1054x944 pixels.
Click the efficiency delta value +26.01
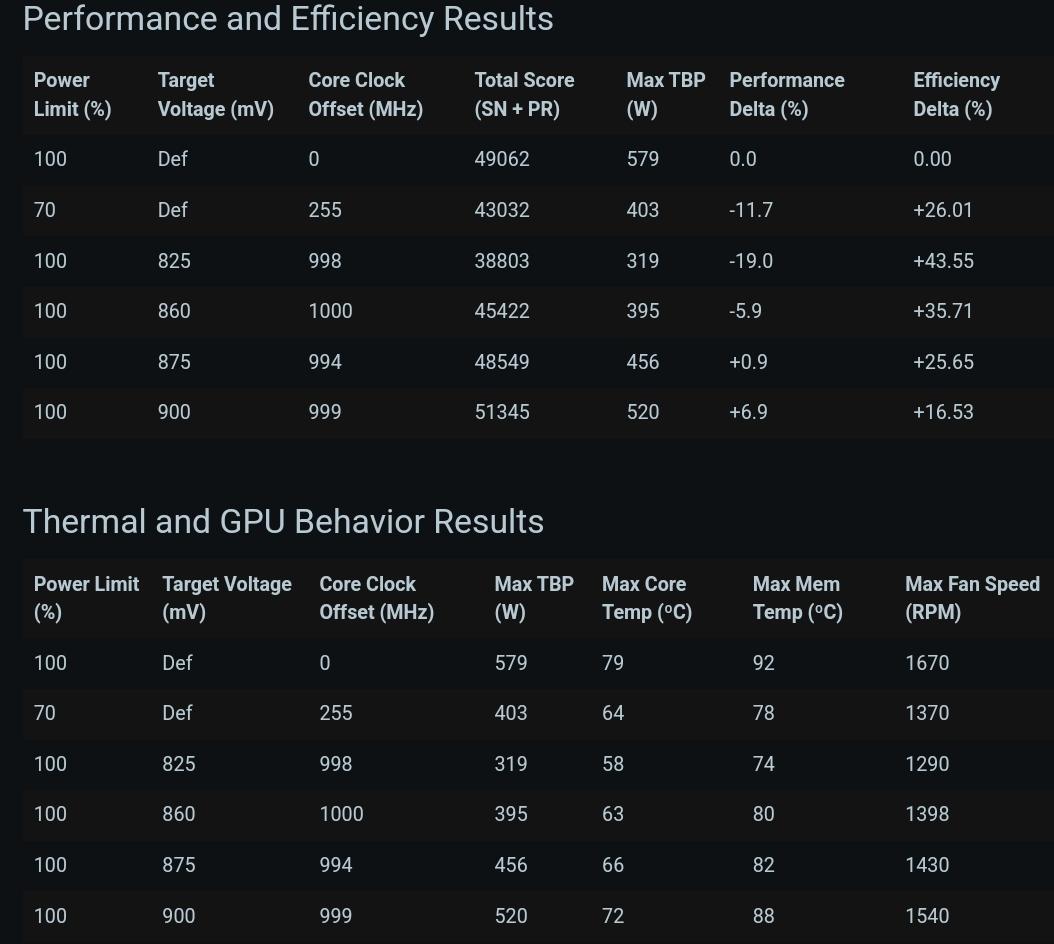943,210
